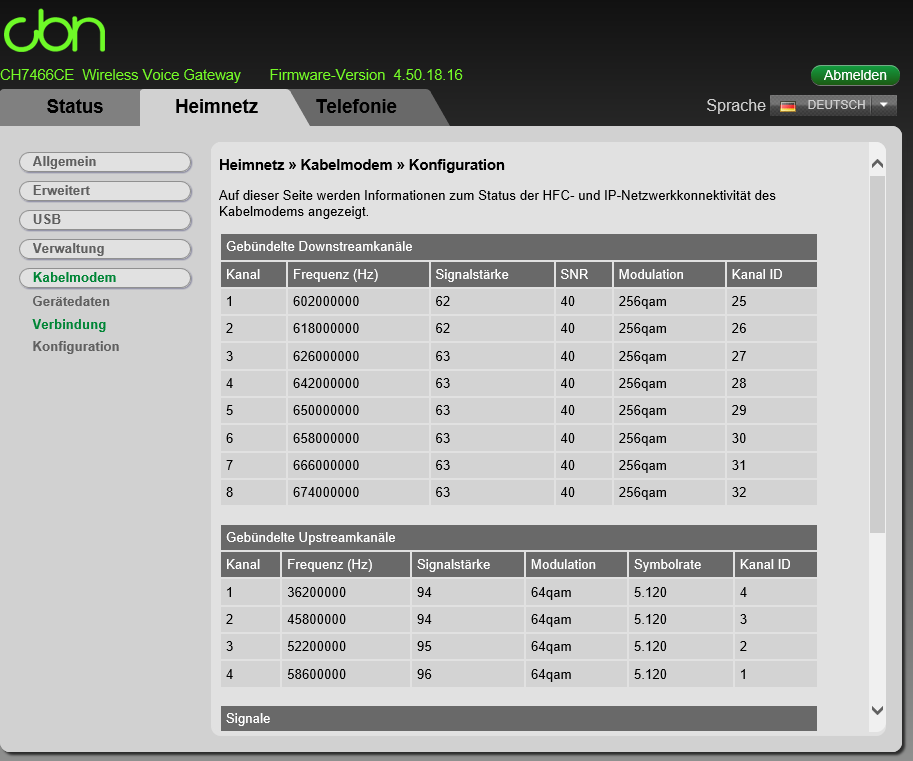Open the Erweitert sidebar section
The height and width of the screenshot is (761, 913).
pyautogui.click(x=105, y=191)
